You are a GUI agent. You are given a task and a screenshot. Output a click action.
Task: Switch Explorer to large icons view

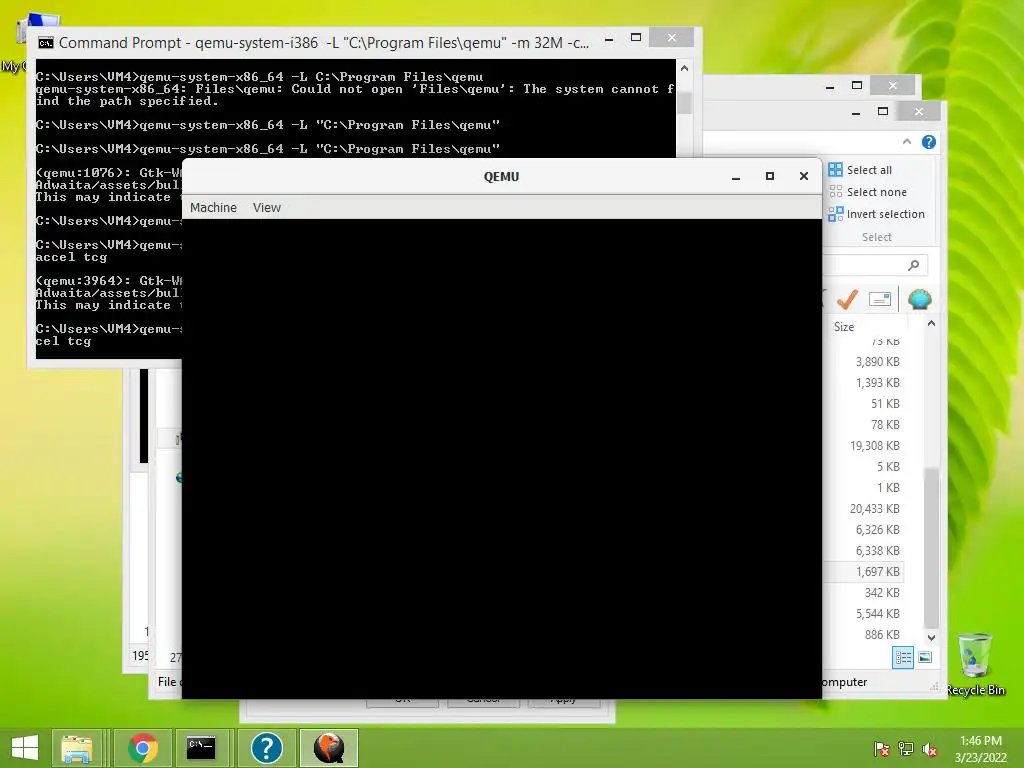[x=925, y=658]
